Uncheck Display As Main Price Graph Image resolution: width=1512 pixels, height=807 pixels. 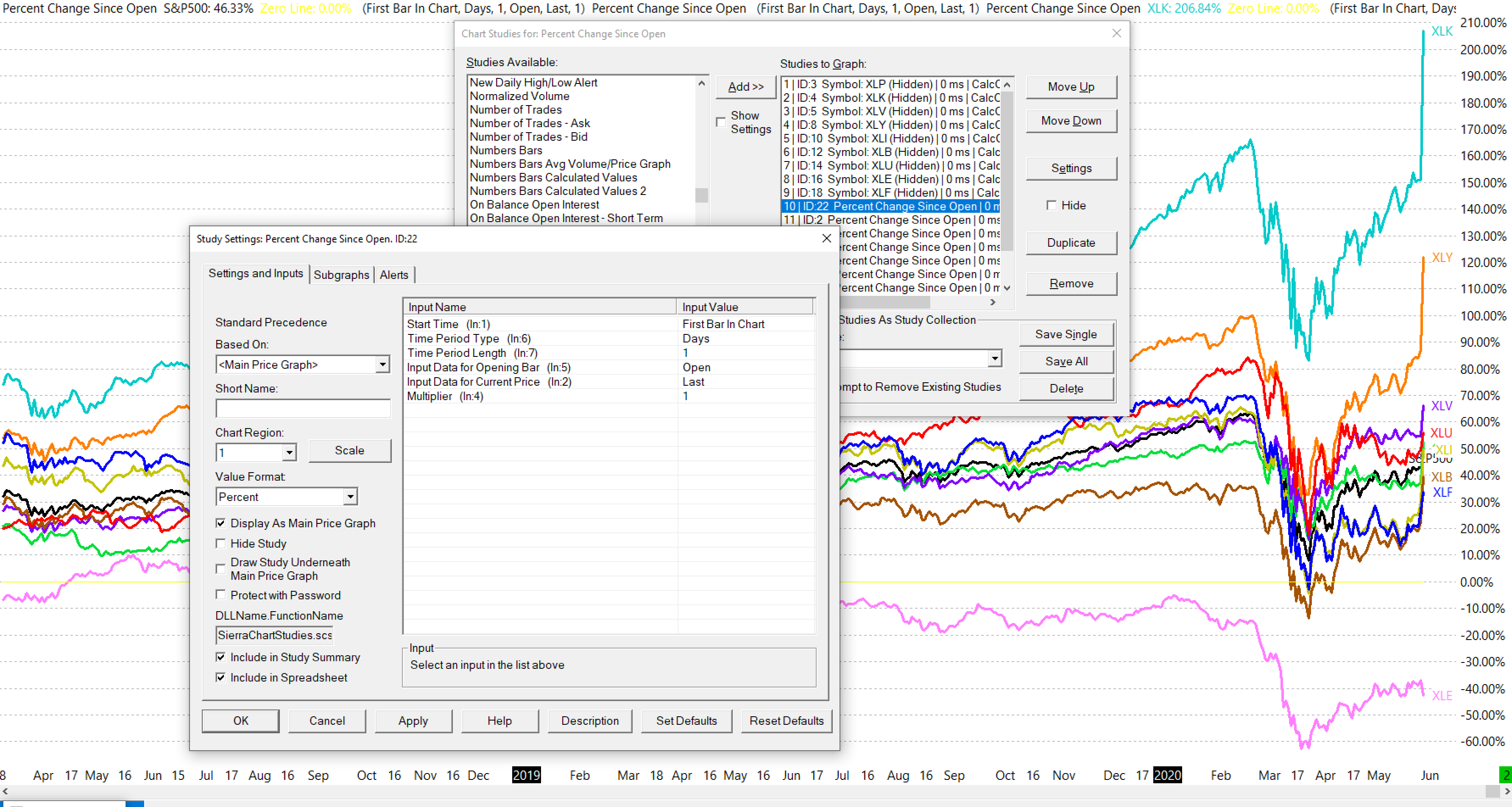coord(221,523)
